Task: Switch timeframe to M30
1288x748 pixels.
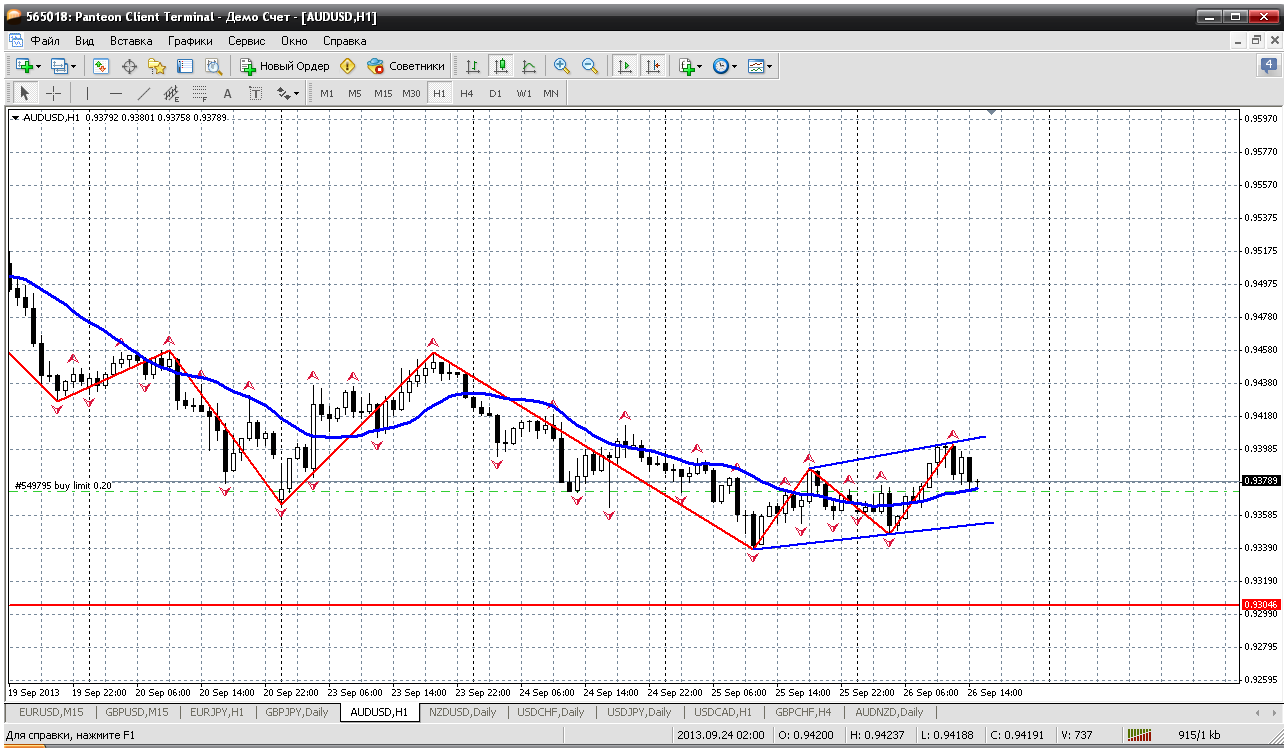Action: click(x=411, y=93)
